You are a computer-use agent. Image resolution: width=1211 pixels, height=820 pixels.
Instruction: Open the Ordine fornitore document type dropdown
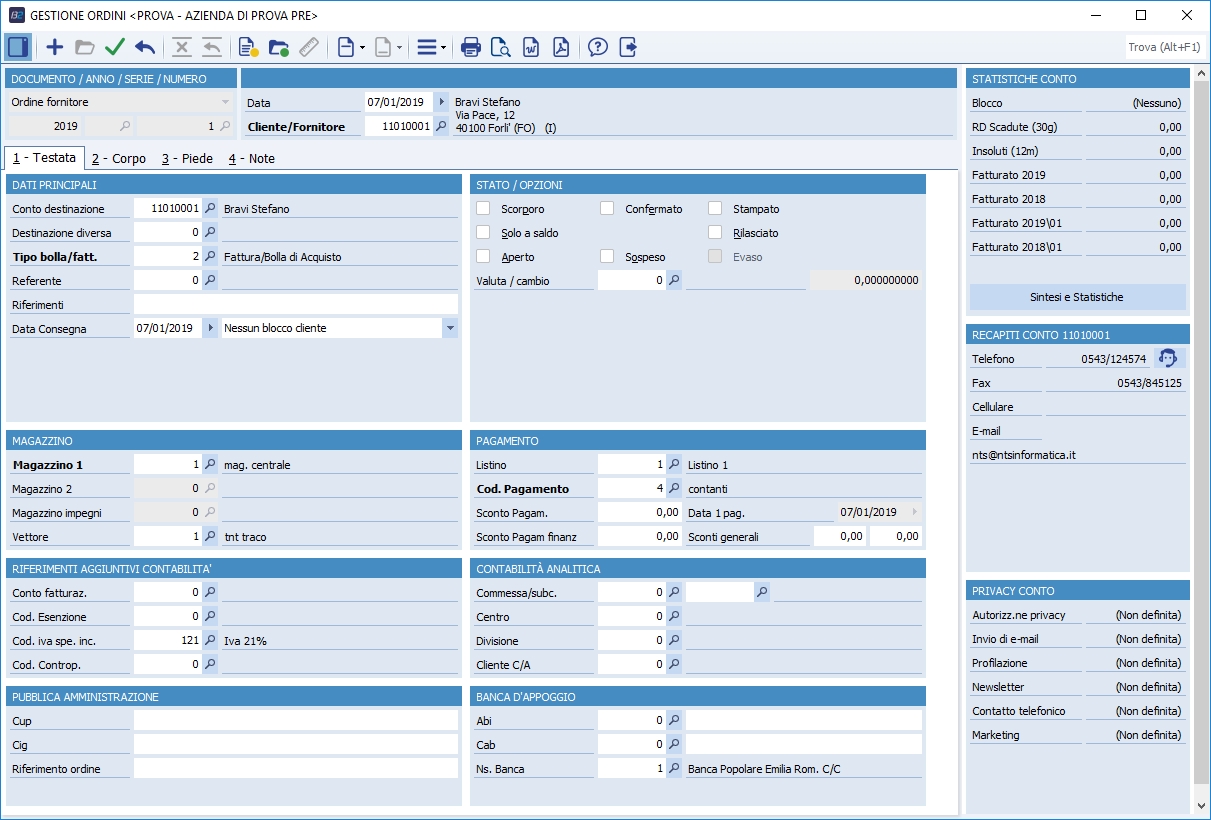tap(225, 102)
